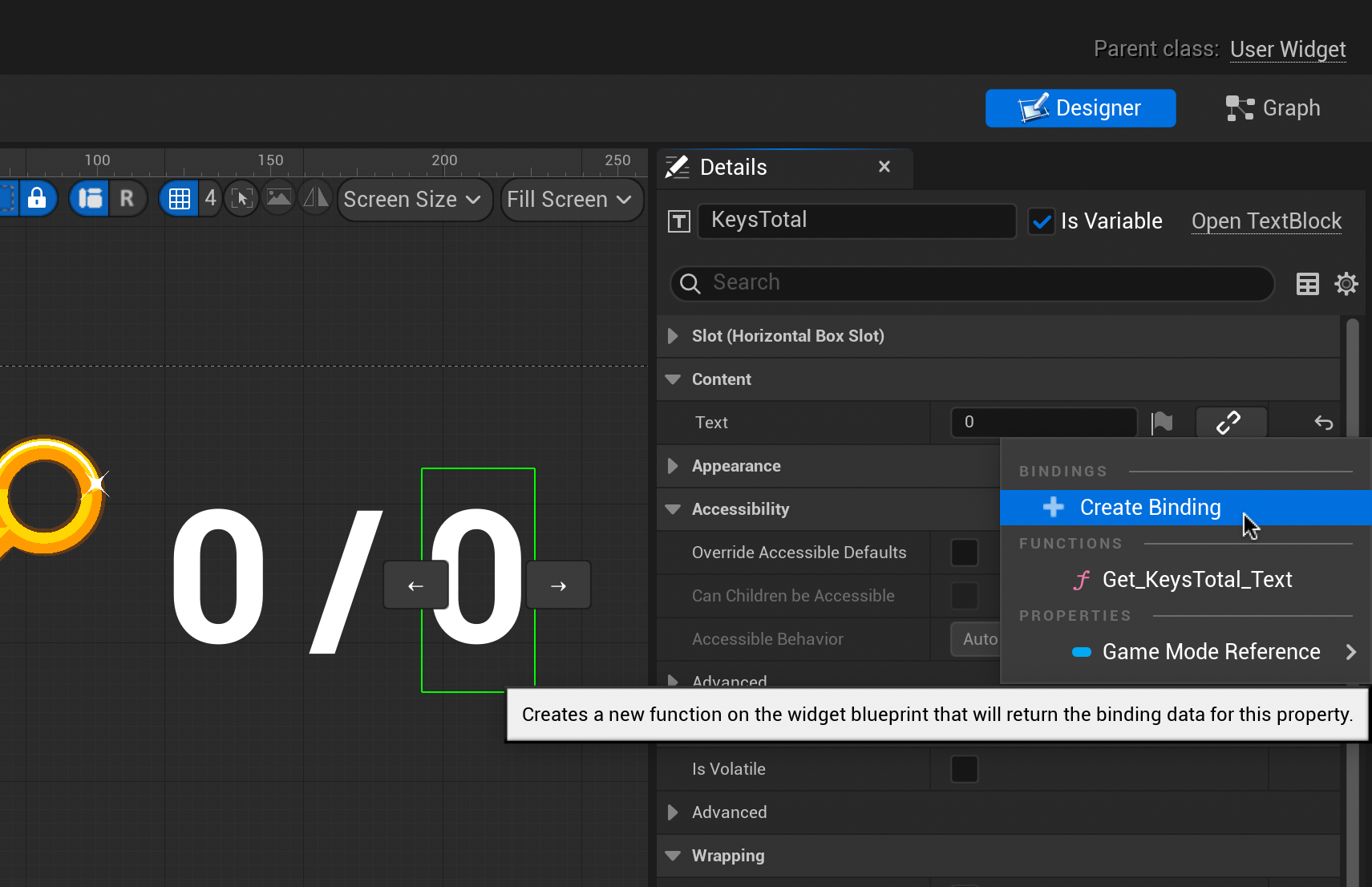Select Create Binding from the bindings menu
The width and height of the screenshot is (1372, 887).
(1149, 508)
